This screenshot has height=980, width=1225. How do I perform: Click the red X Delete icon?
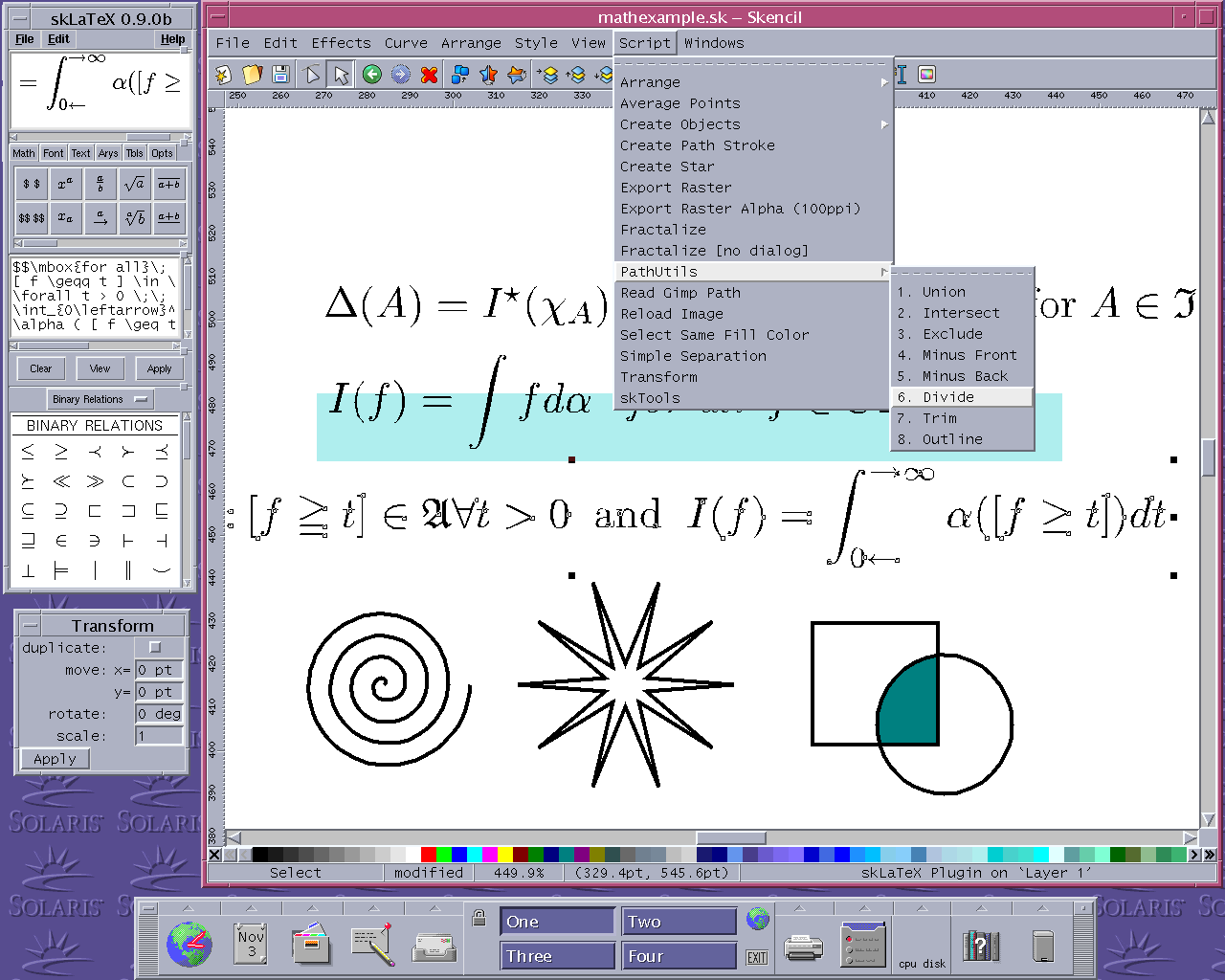coord(430,75)
